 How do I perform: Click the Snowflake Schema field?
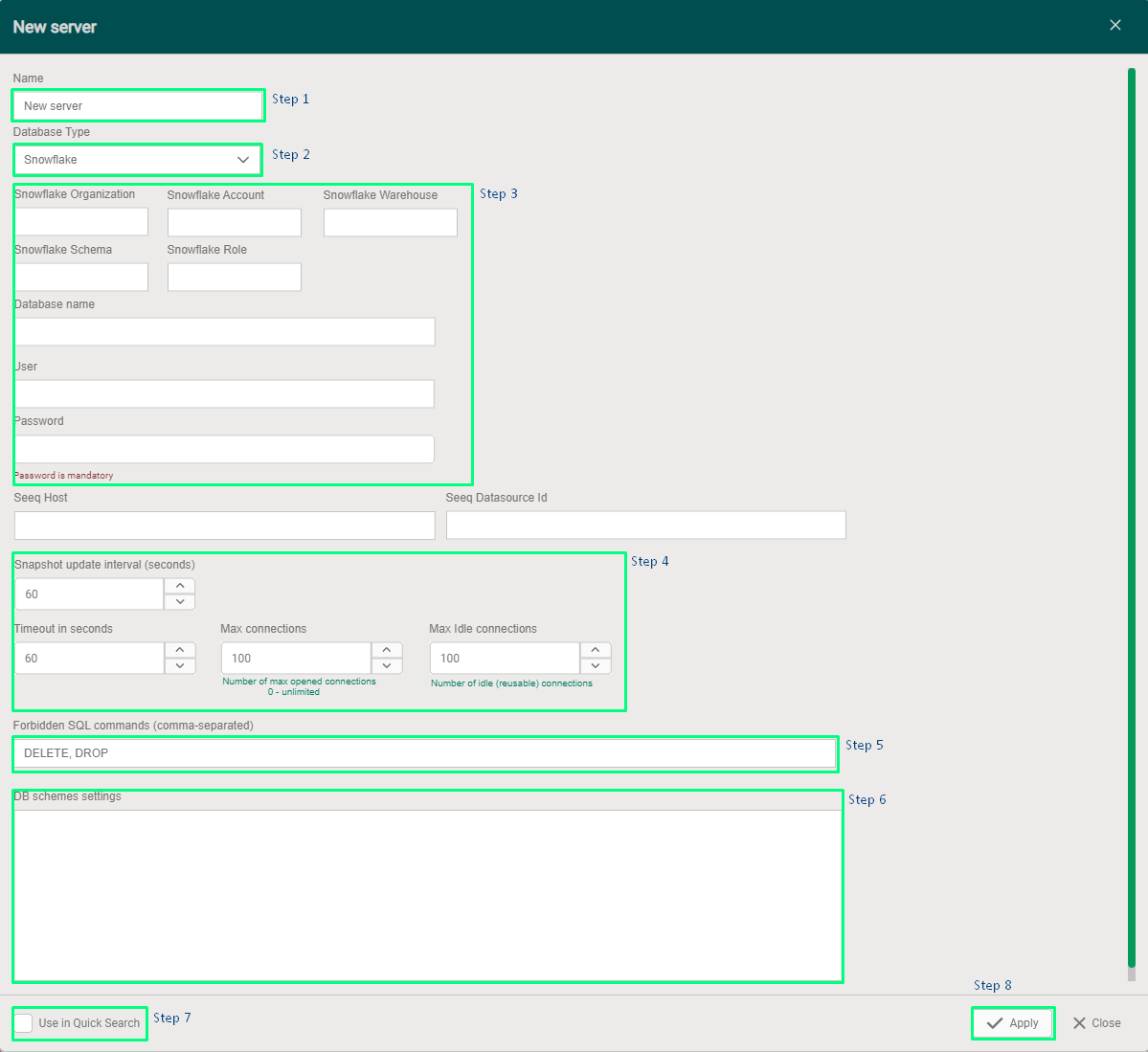81,278
